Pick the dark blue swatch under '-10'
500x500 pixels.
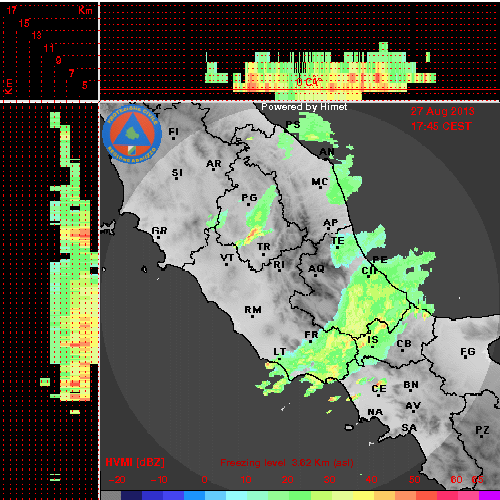point(153,495)
